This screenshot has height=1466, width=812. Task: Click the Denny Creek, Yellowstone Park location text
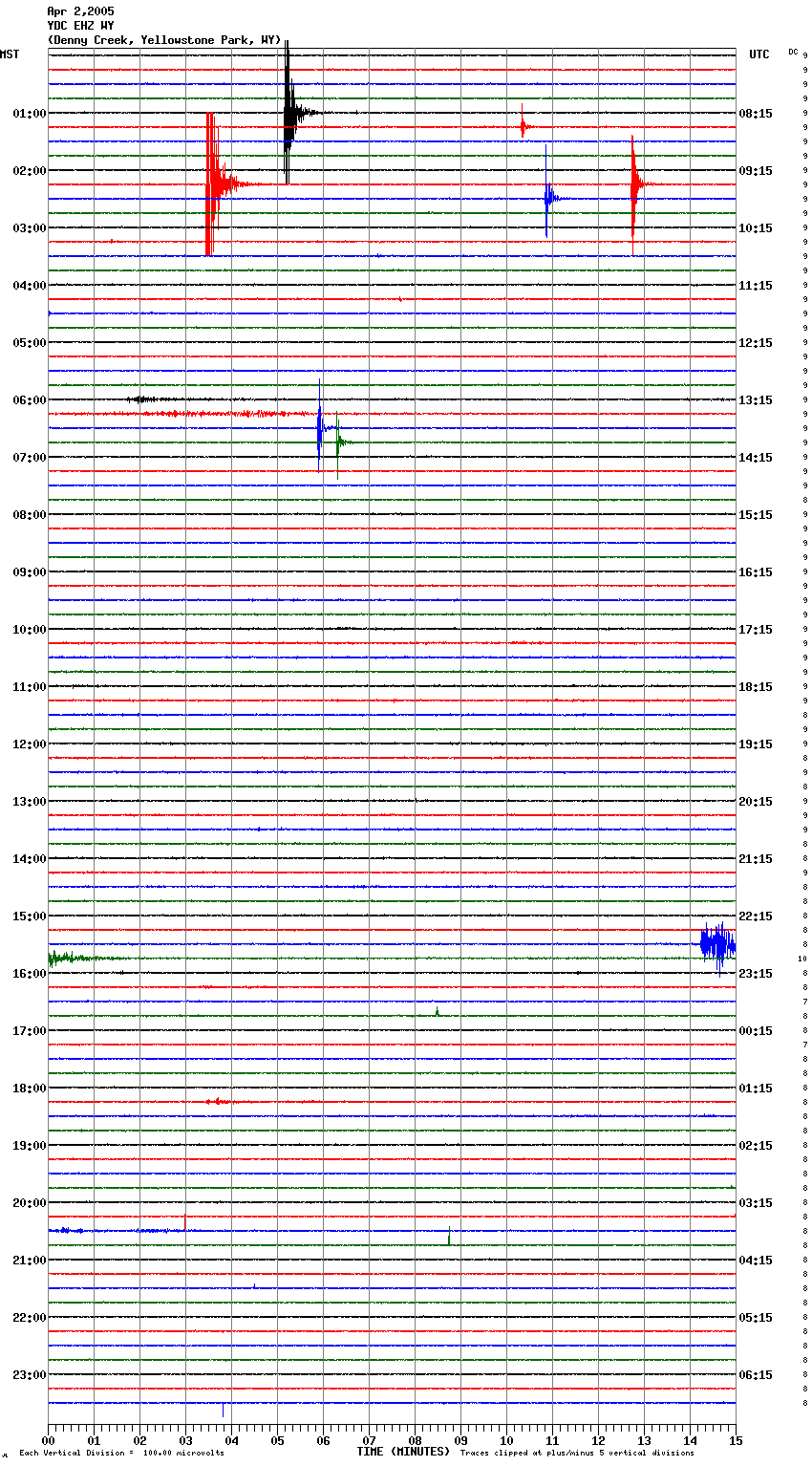pyautogui.click(x=164, y=40)
